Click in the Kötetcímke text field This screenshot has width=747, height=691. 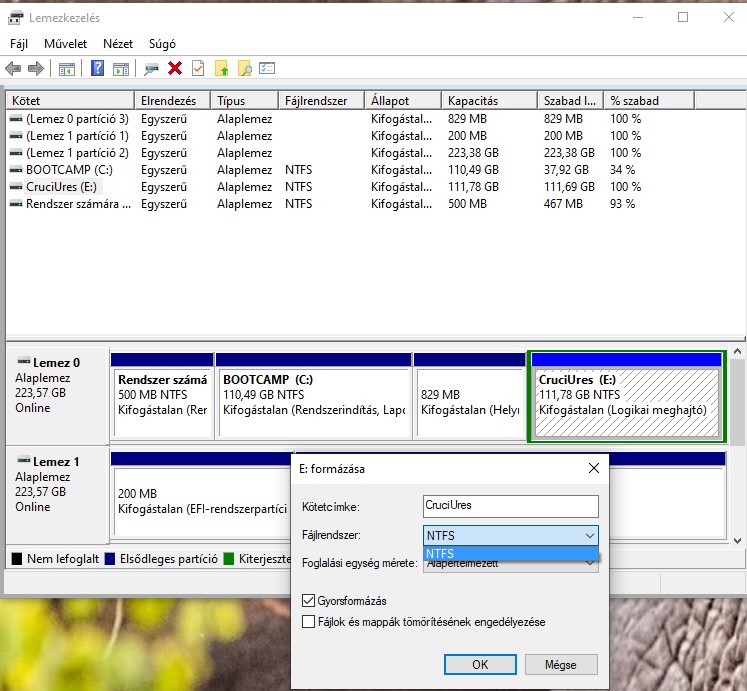[x=510, y=506]
